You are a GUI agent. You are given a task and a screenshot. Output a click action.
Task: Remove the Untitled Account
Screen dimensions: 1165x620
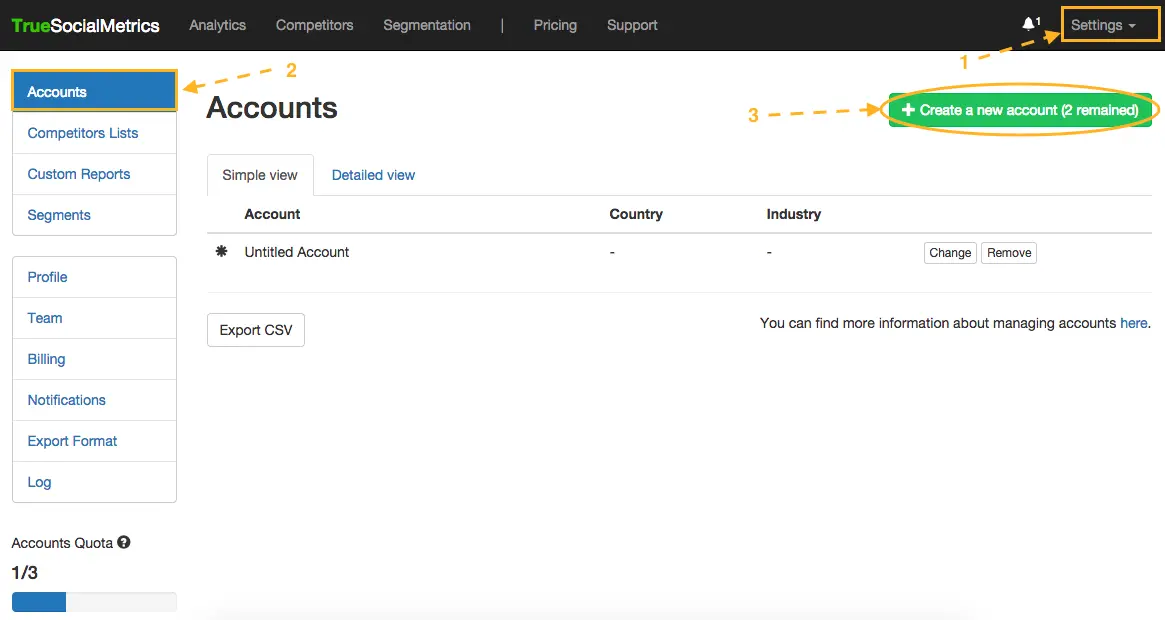click(x=1008, y=253)
